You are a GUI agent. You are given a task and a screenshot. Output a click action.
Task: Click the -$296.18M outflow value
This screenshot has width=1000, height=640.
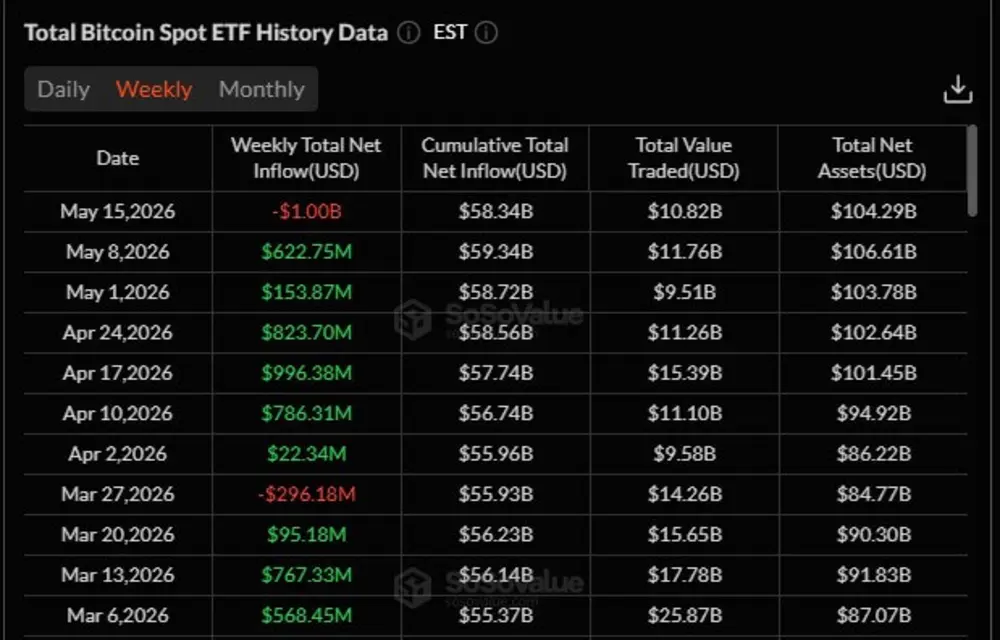click(306, 494)
